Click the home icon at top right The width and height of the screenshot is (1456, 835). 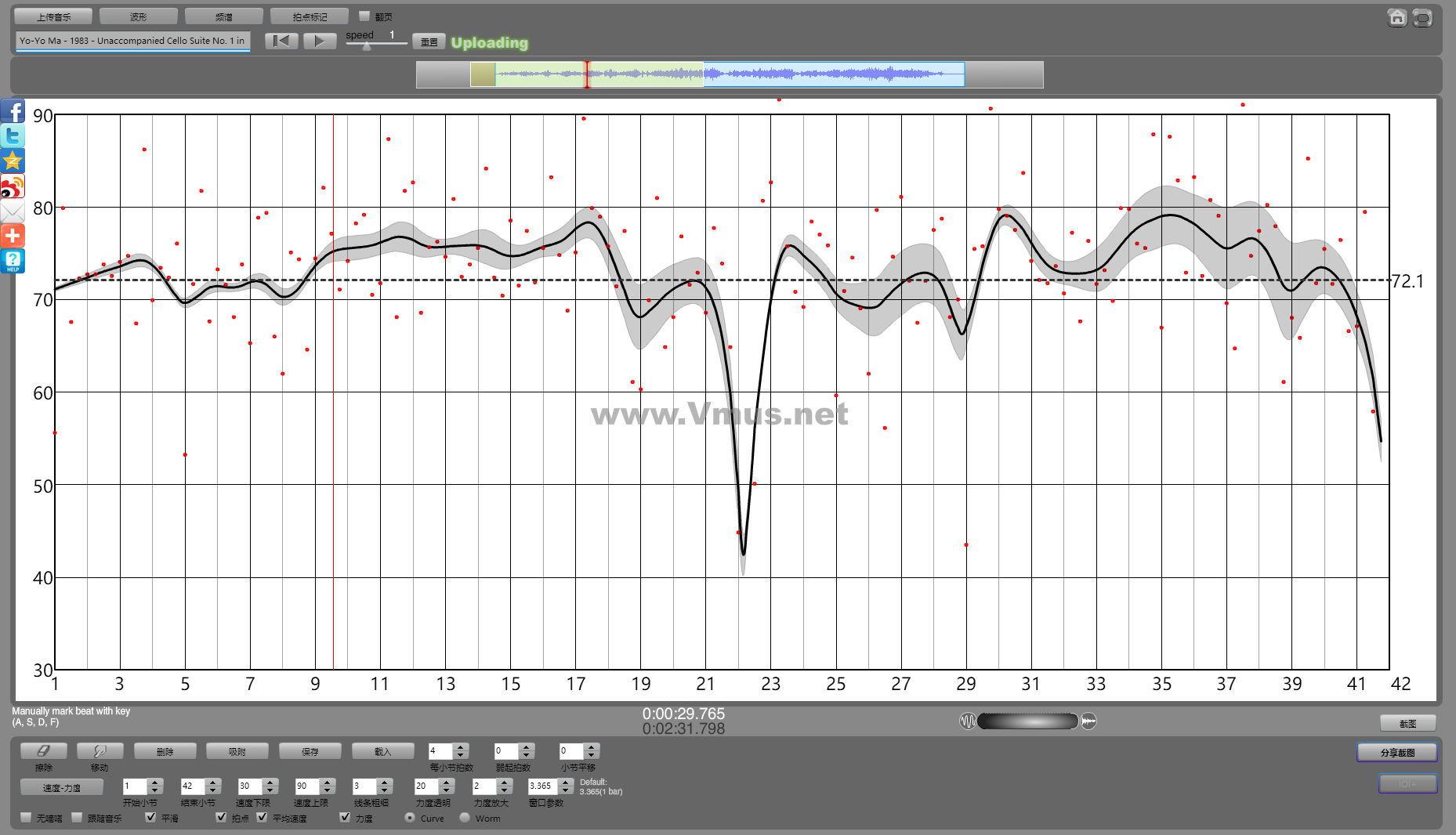1396,17
